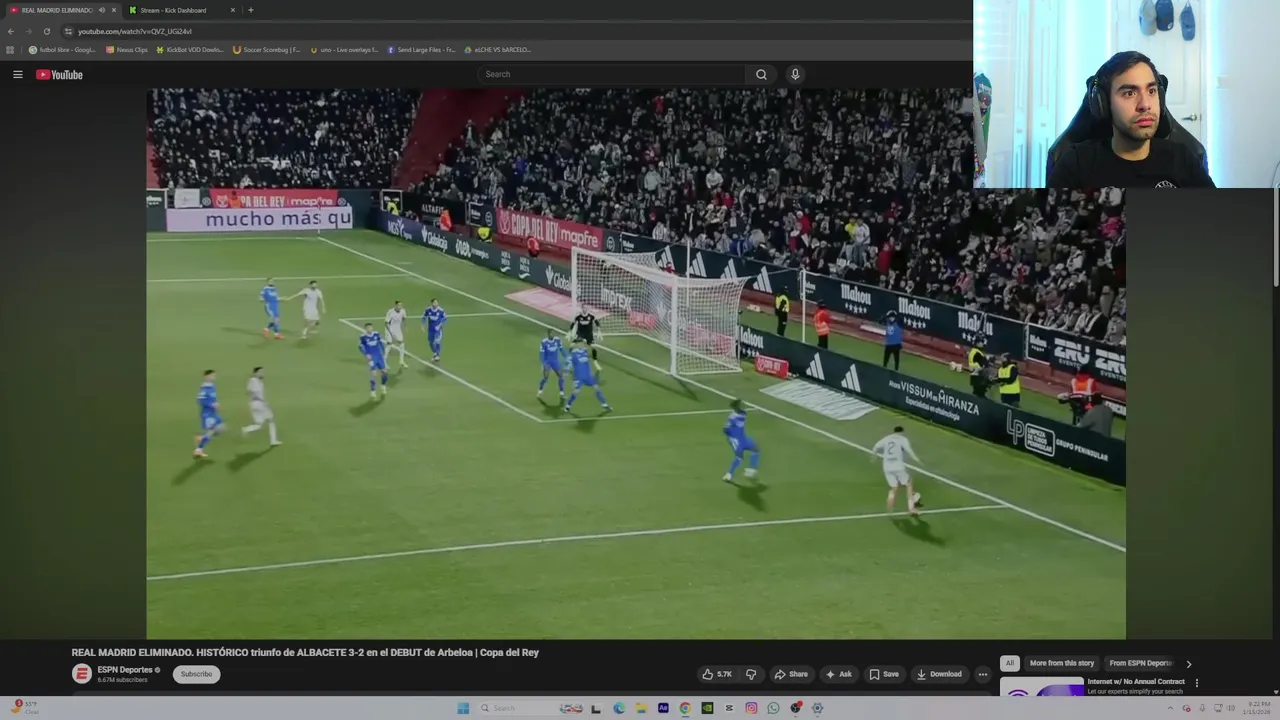Dislike the video with thumbs-down
Image resolution: width=1280 pixels, height=720 pixels.
coord(751,674)
